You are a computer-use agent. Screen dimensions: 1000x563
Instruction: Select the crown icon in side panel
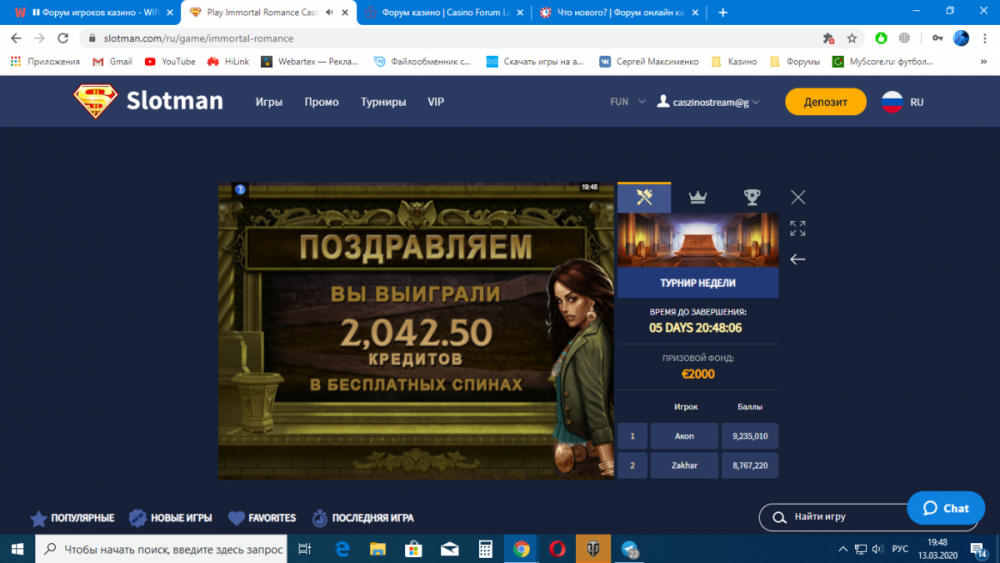[698, 197]
